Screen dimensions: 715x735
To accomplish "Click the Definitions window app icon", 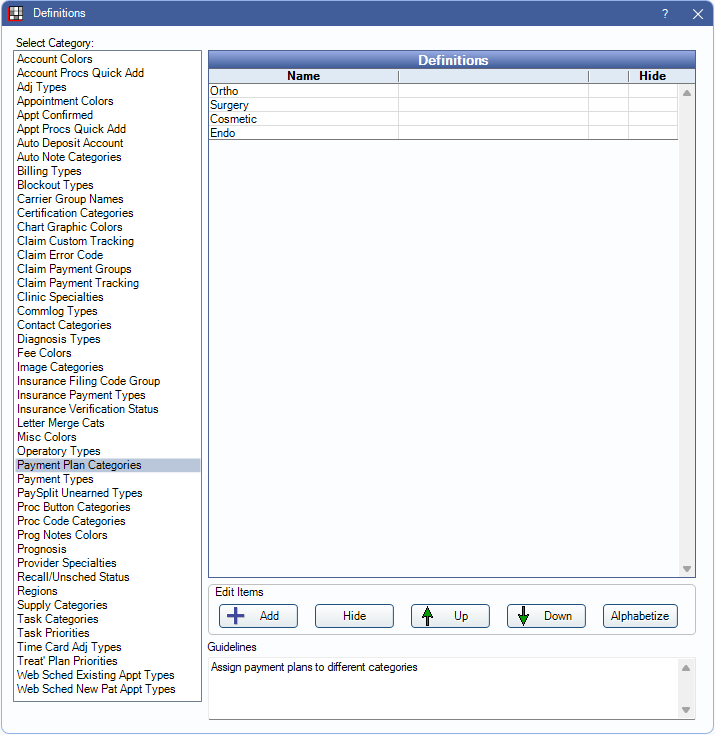I will pos(16,14).
